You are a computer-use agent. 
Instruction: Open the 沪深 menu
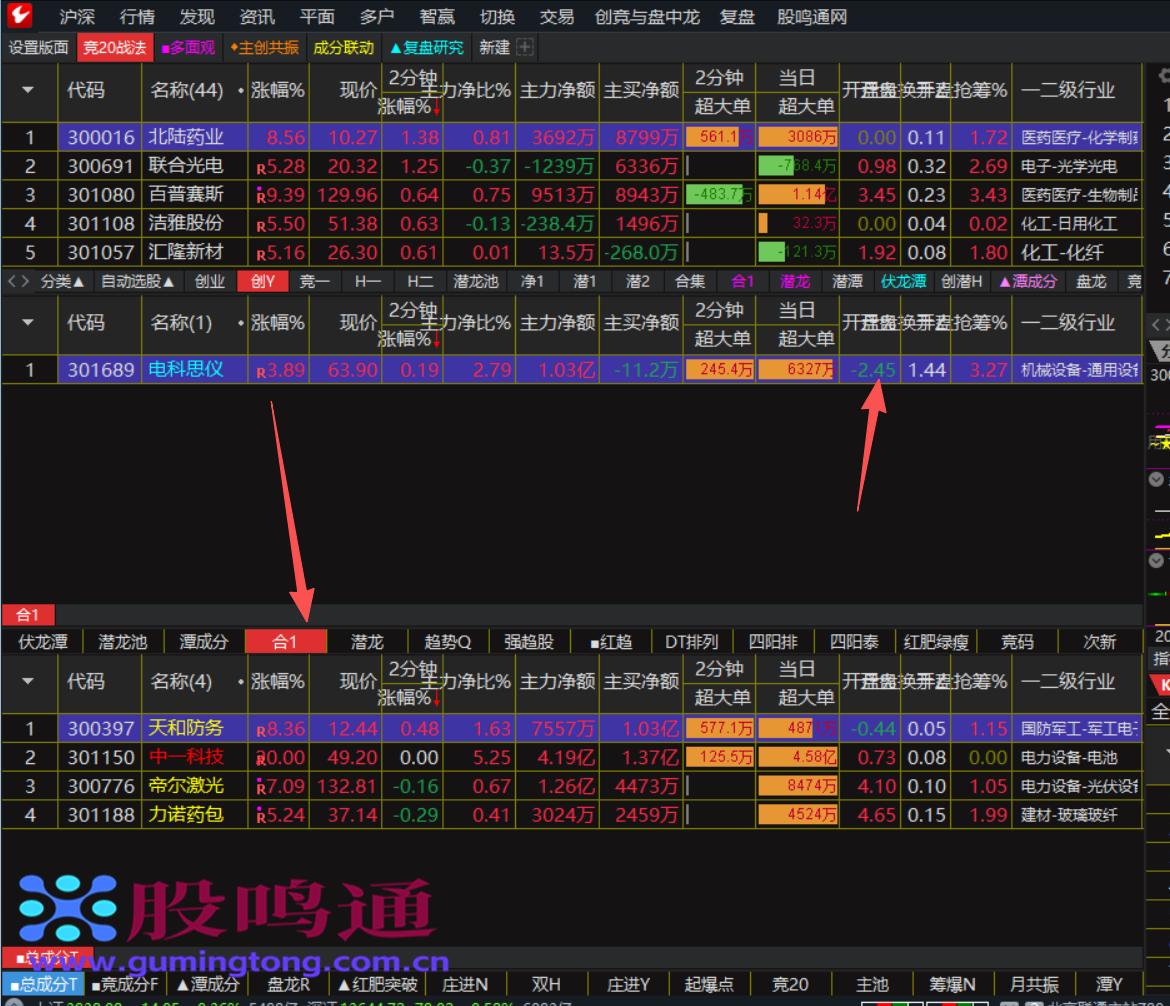point(77,16)
